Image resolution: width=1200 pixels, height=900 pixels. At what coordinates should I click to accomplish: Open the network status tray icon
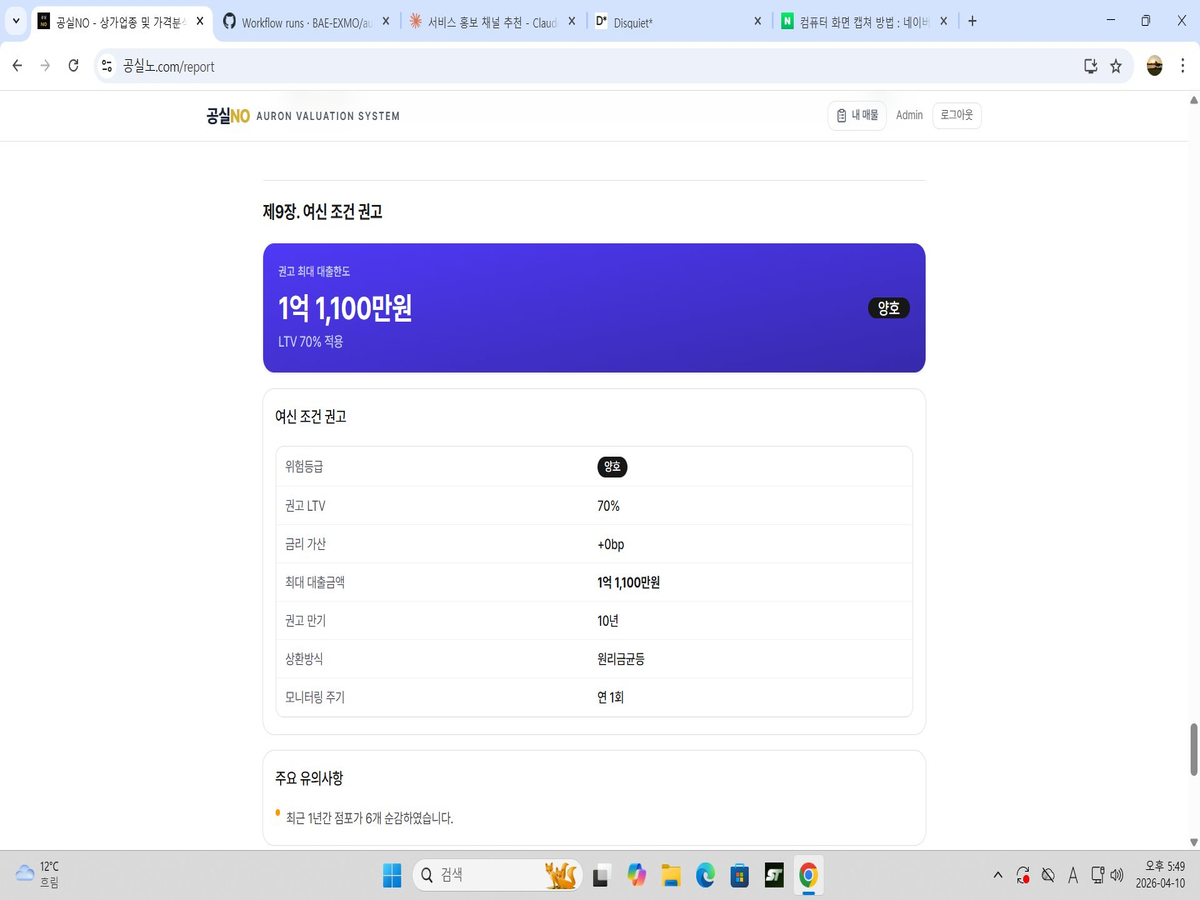point(1097,875)
